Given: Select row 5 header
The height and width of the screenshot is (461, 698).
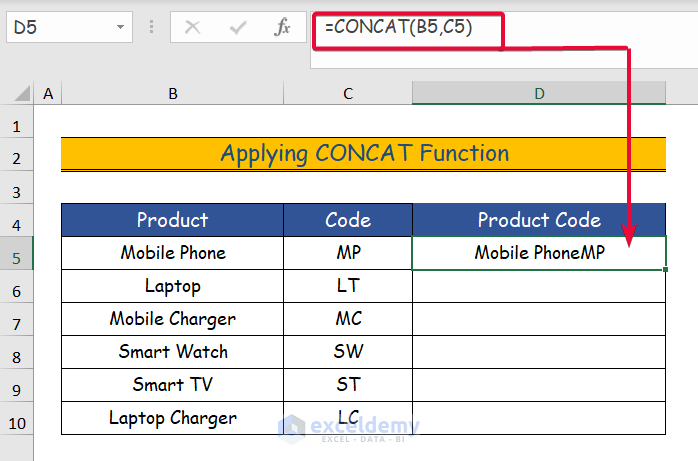Looking at the screenshot, I should coord(17,253).
